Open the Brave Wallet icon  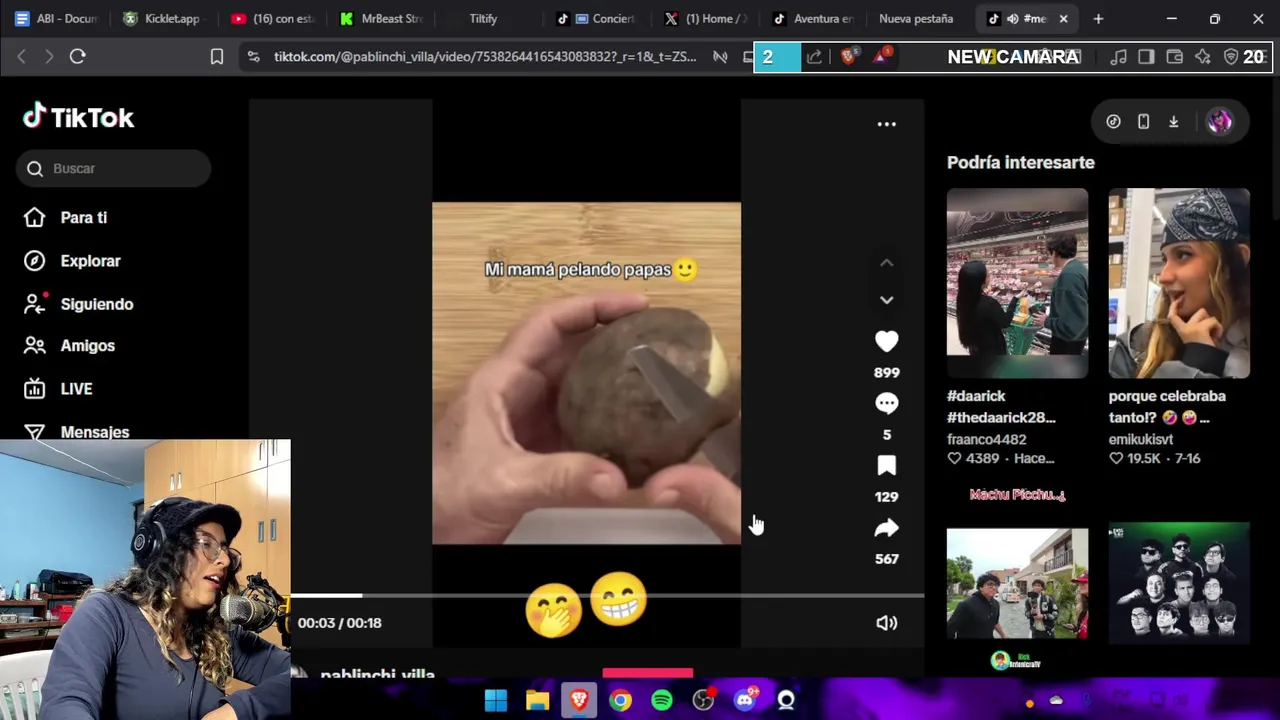(x=1175, y=57)
